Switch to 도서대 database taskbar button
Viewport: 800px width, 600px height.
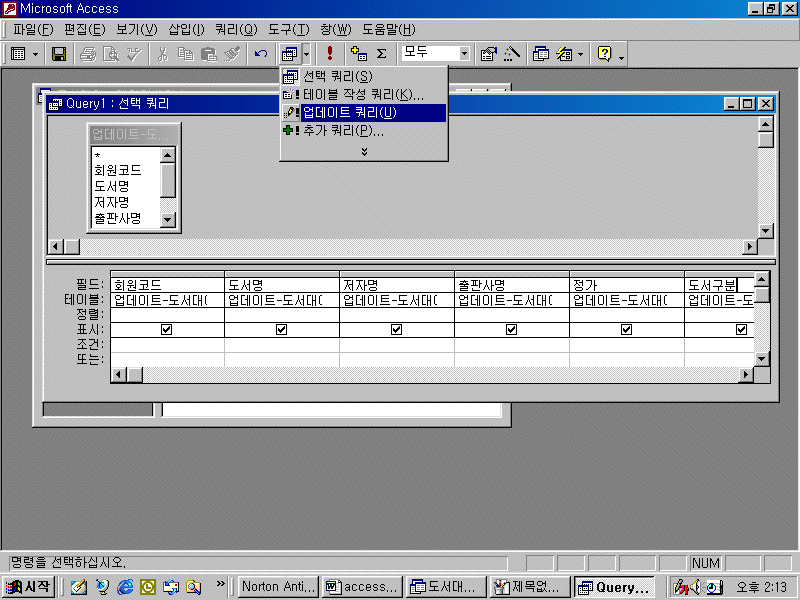(446, 587)
